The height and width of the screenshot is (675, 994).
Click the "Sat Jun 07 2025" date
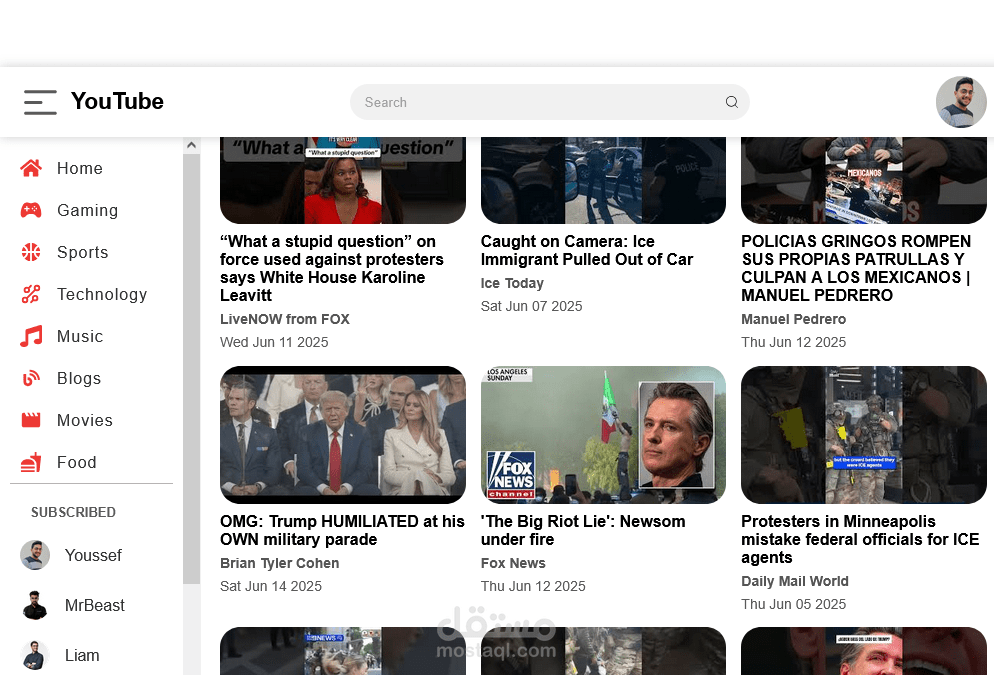531,306
